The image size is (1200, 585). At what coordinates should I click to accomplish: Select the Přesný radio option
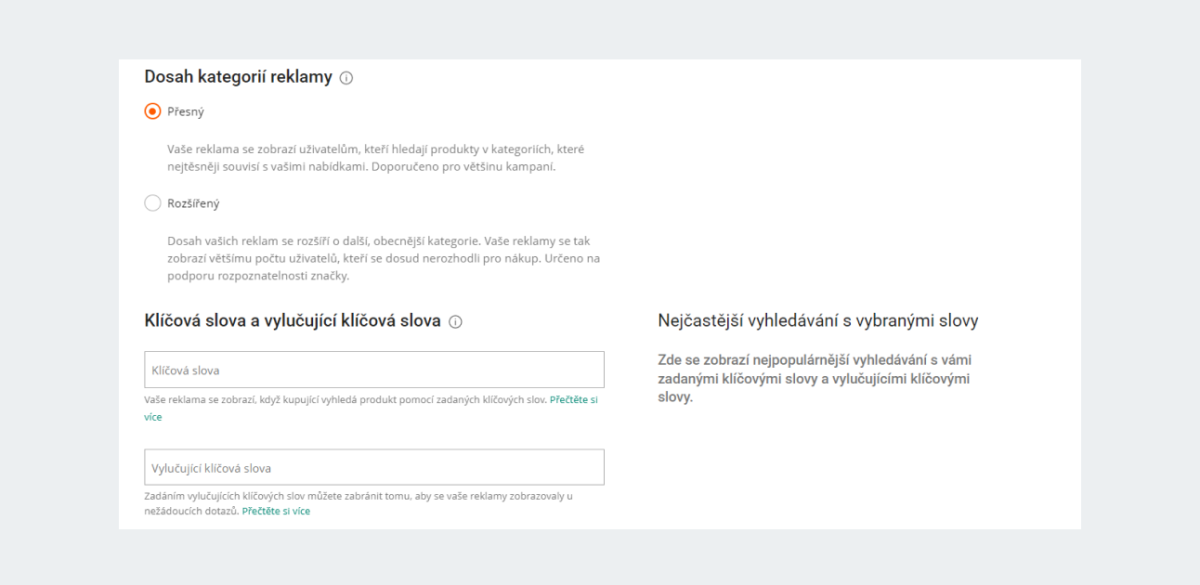point(153,111)
